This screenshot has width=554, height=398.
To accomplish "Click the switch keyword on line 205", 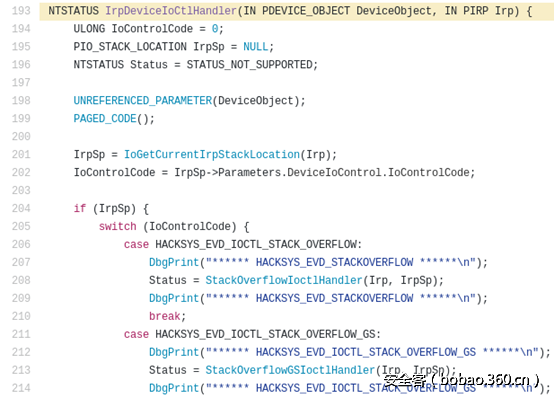I will pyautogui.click(x=118, y=226).
